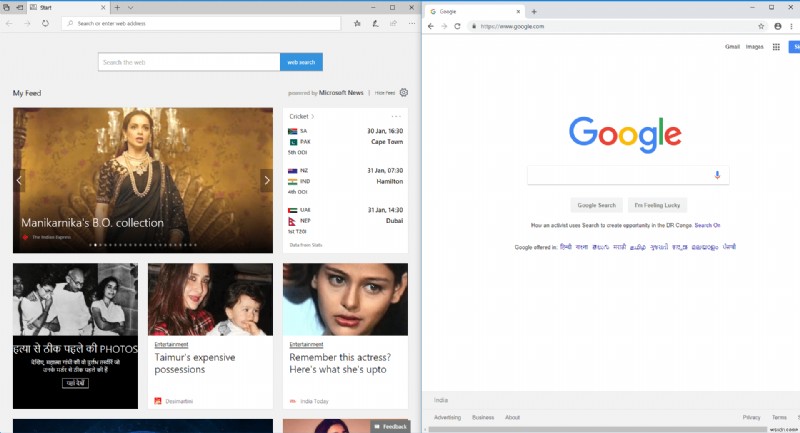The image size is (800, 433).
Task: Click the Search the web box
Action: coord(189,62)
